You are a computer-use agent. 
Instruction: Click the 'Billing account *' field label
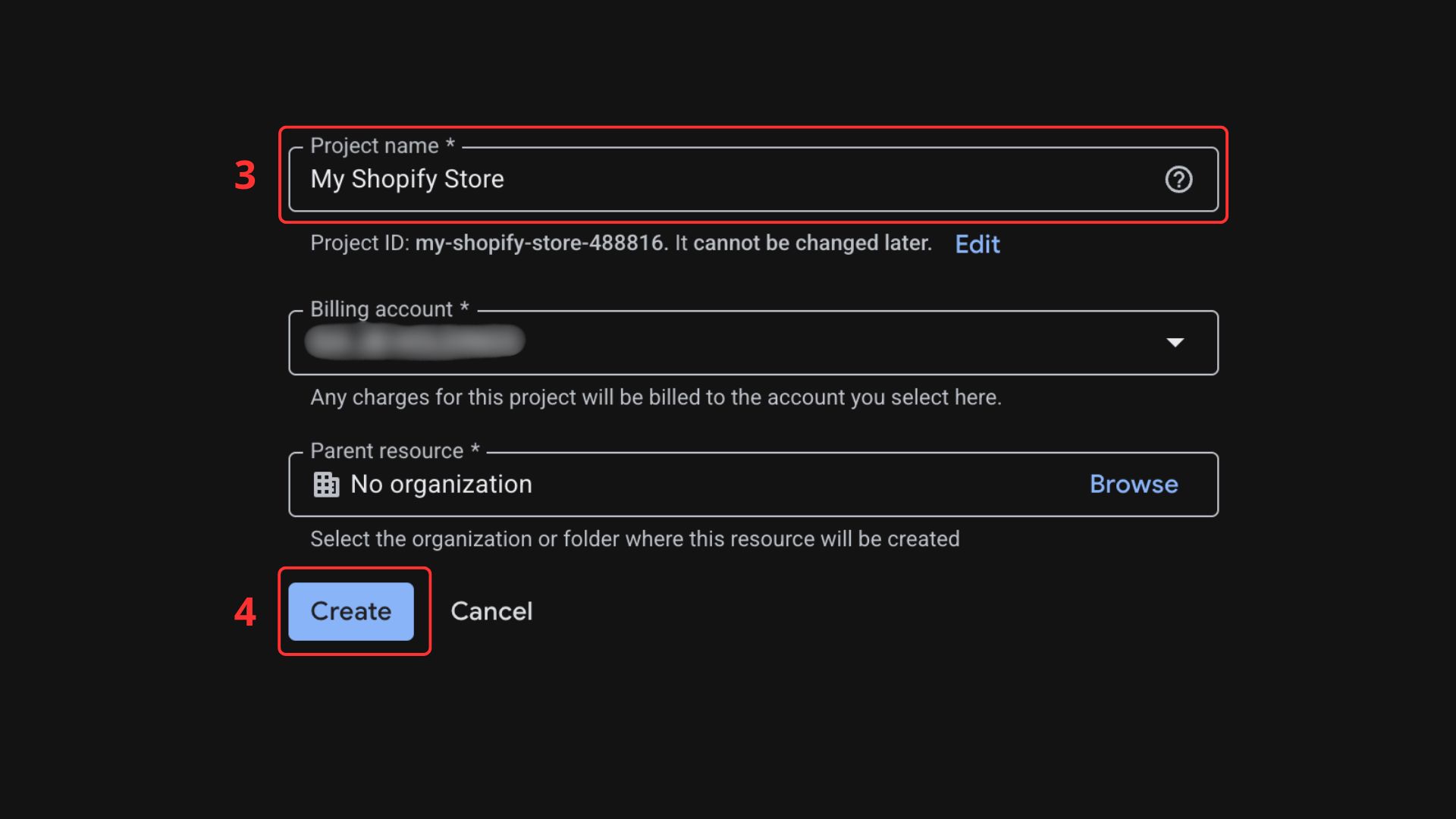tap(389, 309)
